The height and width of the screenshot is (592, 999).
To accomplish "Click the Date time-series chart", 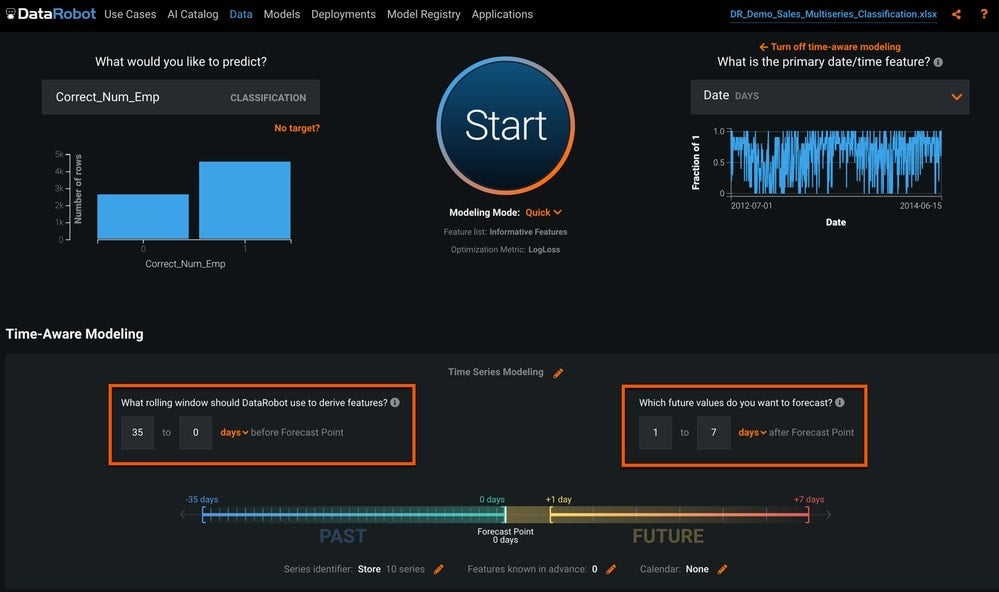I will click(835, 162).
